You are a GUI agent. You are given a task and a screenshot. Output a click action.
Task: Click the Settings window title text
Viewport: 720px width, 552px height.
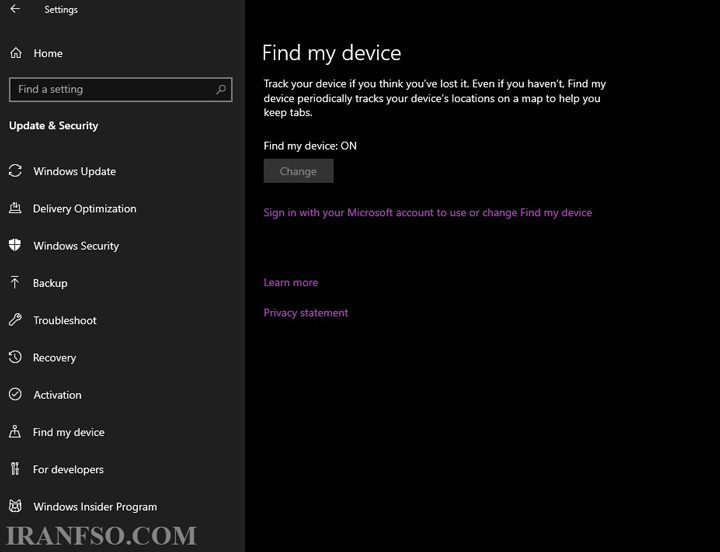(x=61, y=9)
